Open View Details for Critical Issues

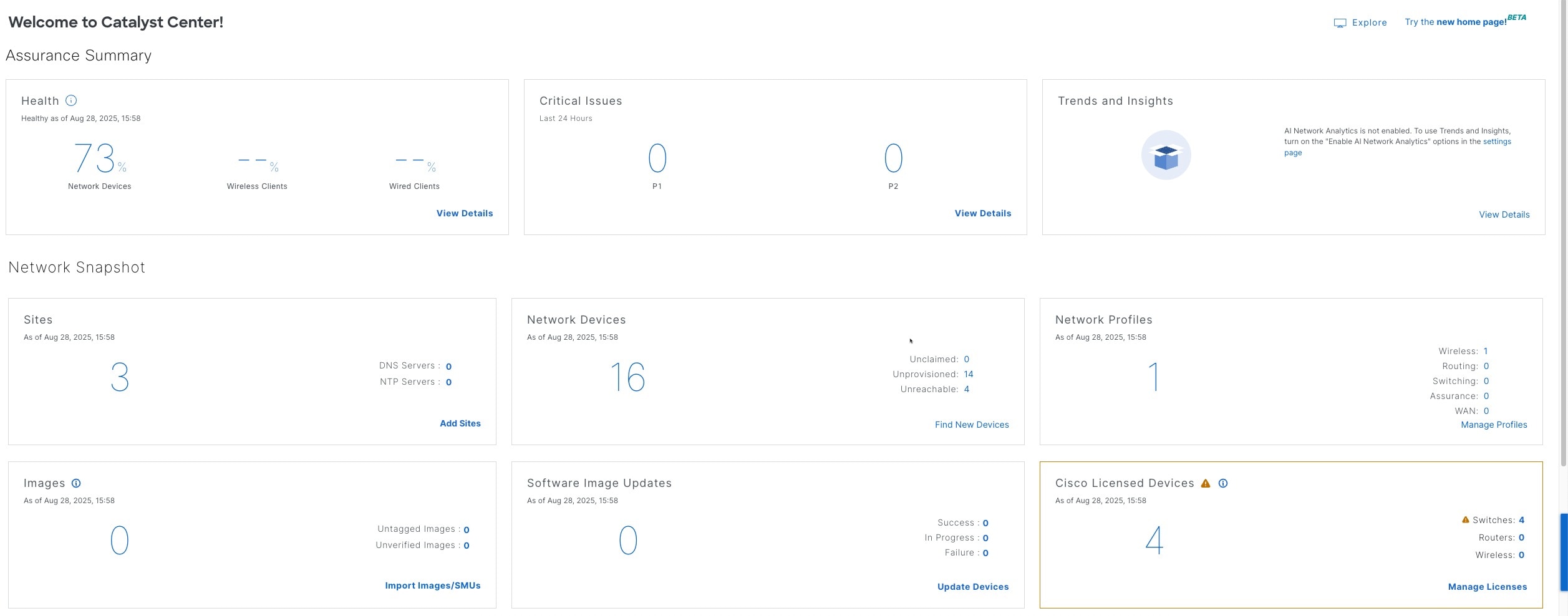[982, 213]
